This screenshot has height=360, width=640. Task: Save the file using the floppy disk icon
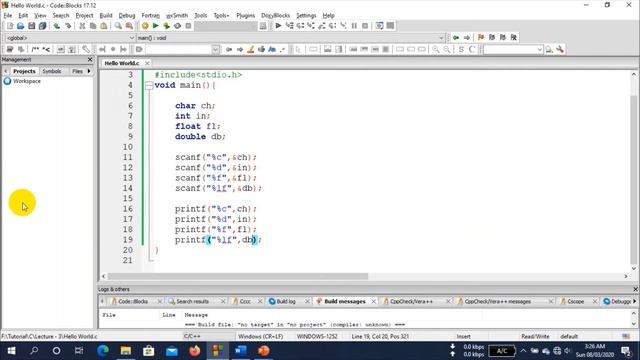pyautogui.click(x=31, y=26)
